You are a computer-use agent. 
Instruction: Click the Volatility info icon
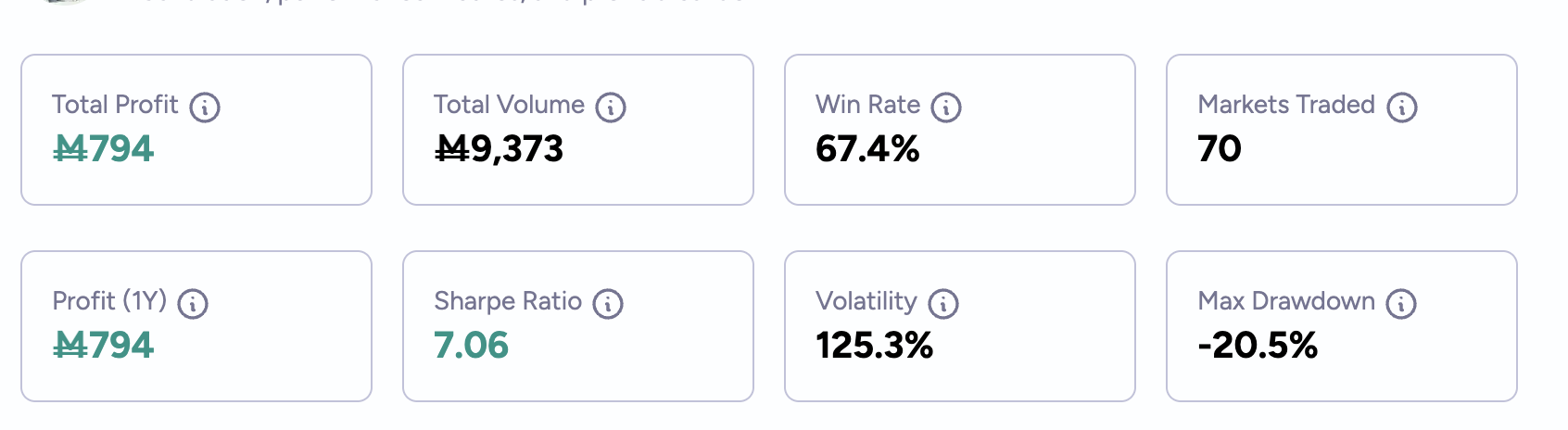[x=943, y=304]
